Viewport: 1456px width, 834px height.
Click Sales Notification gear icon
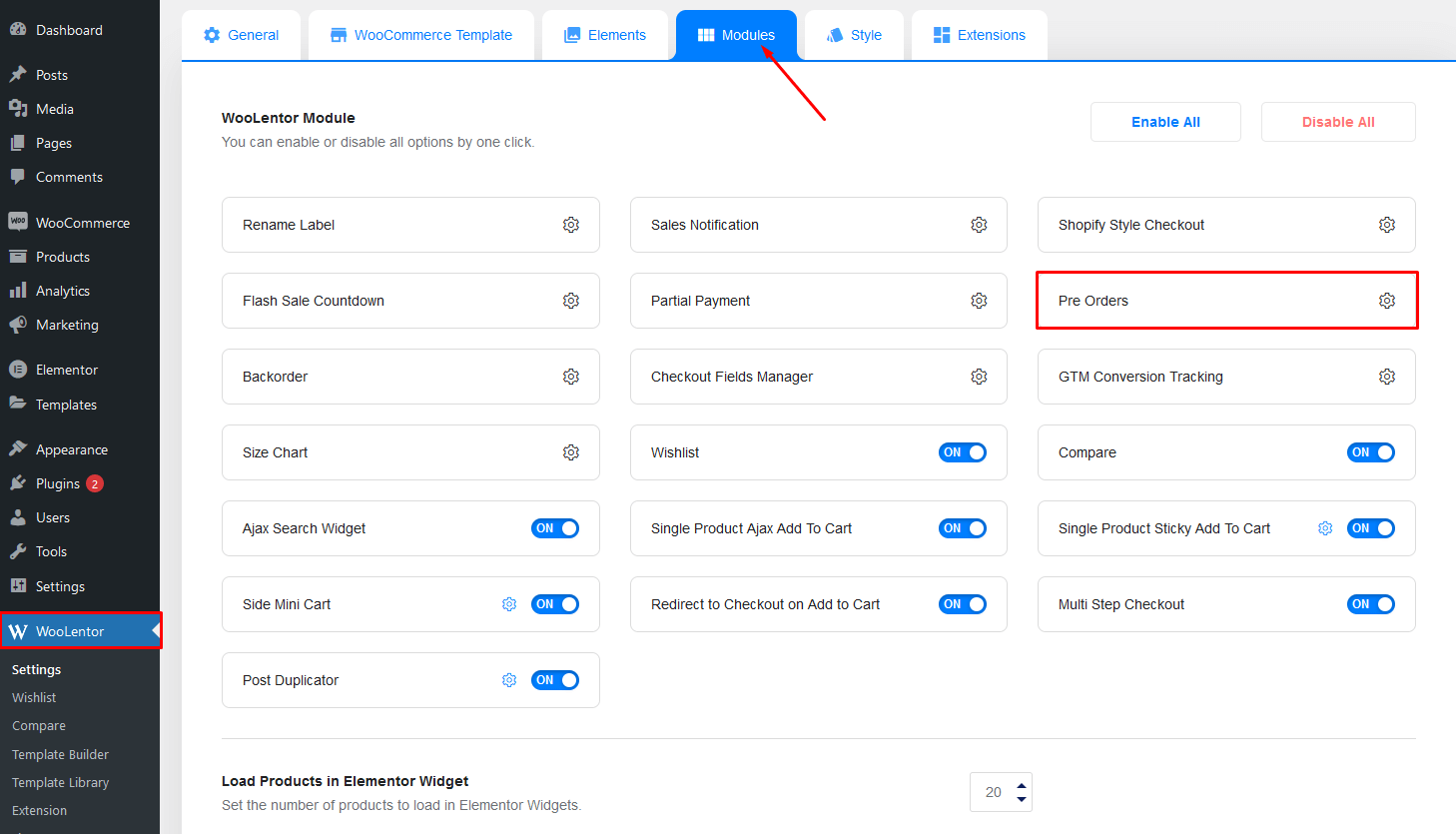tap(979, 225)
